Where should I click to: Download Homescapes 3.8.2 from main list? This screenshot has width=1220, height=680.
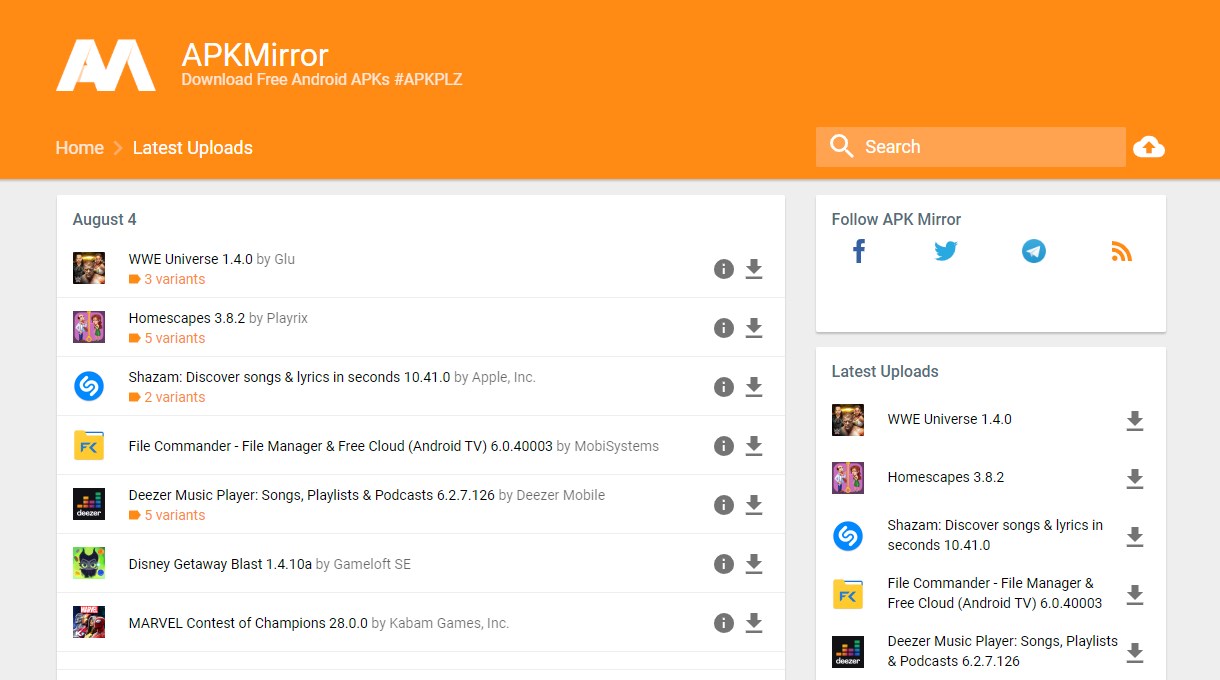click(x=754, y=328)
